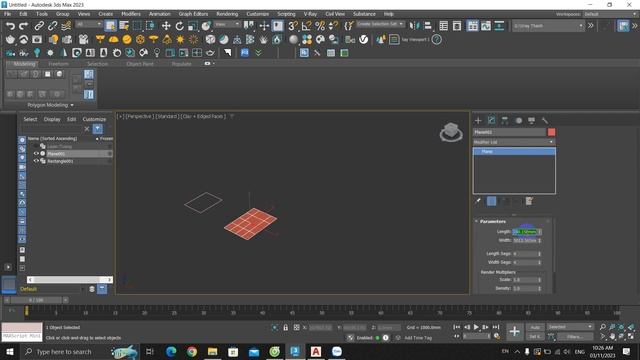Activate the Select and Rotate tool
This screenshot has width=640, height=360.
pos(179,26)
